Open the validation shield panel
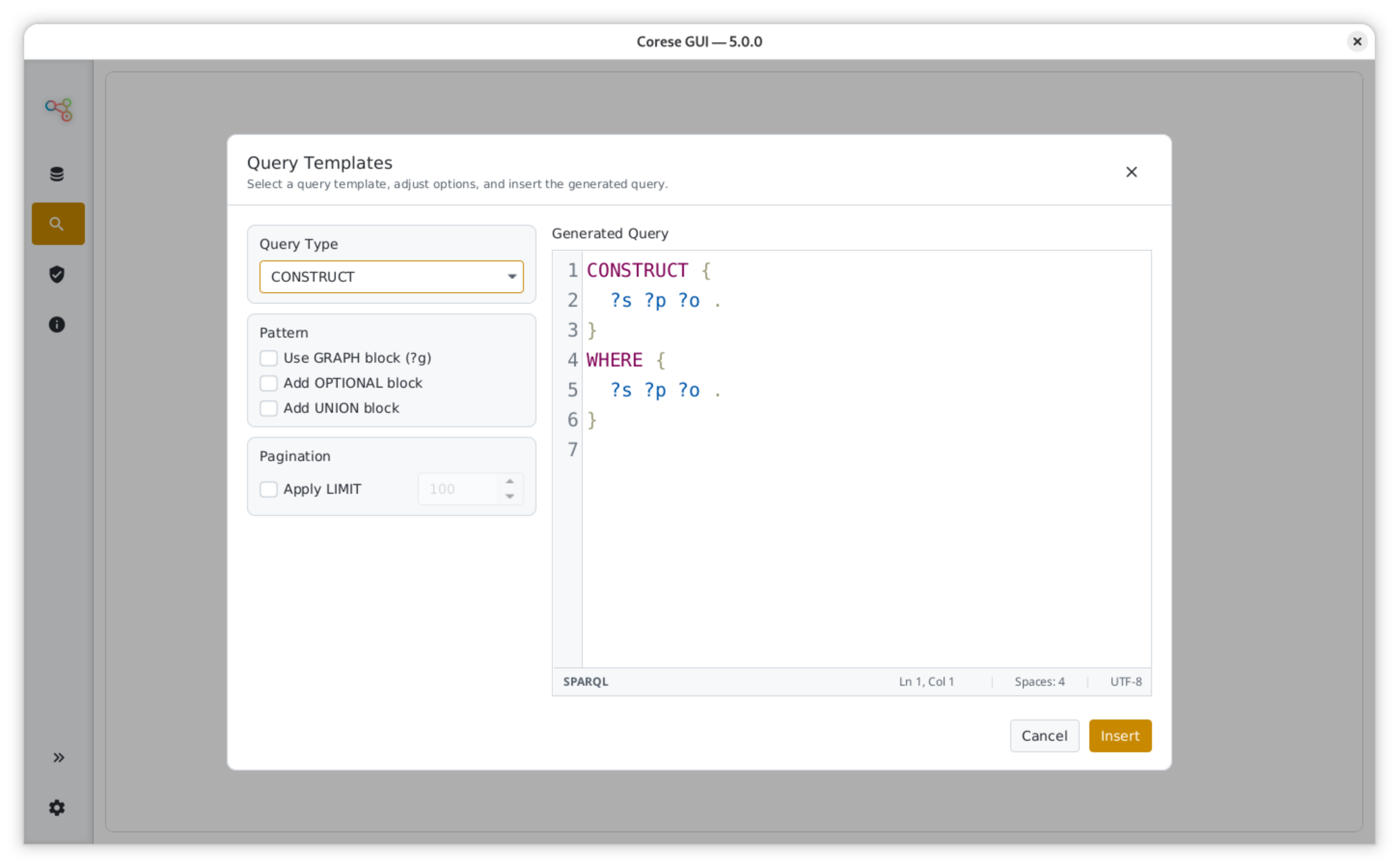 (57, 274)
